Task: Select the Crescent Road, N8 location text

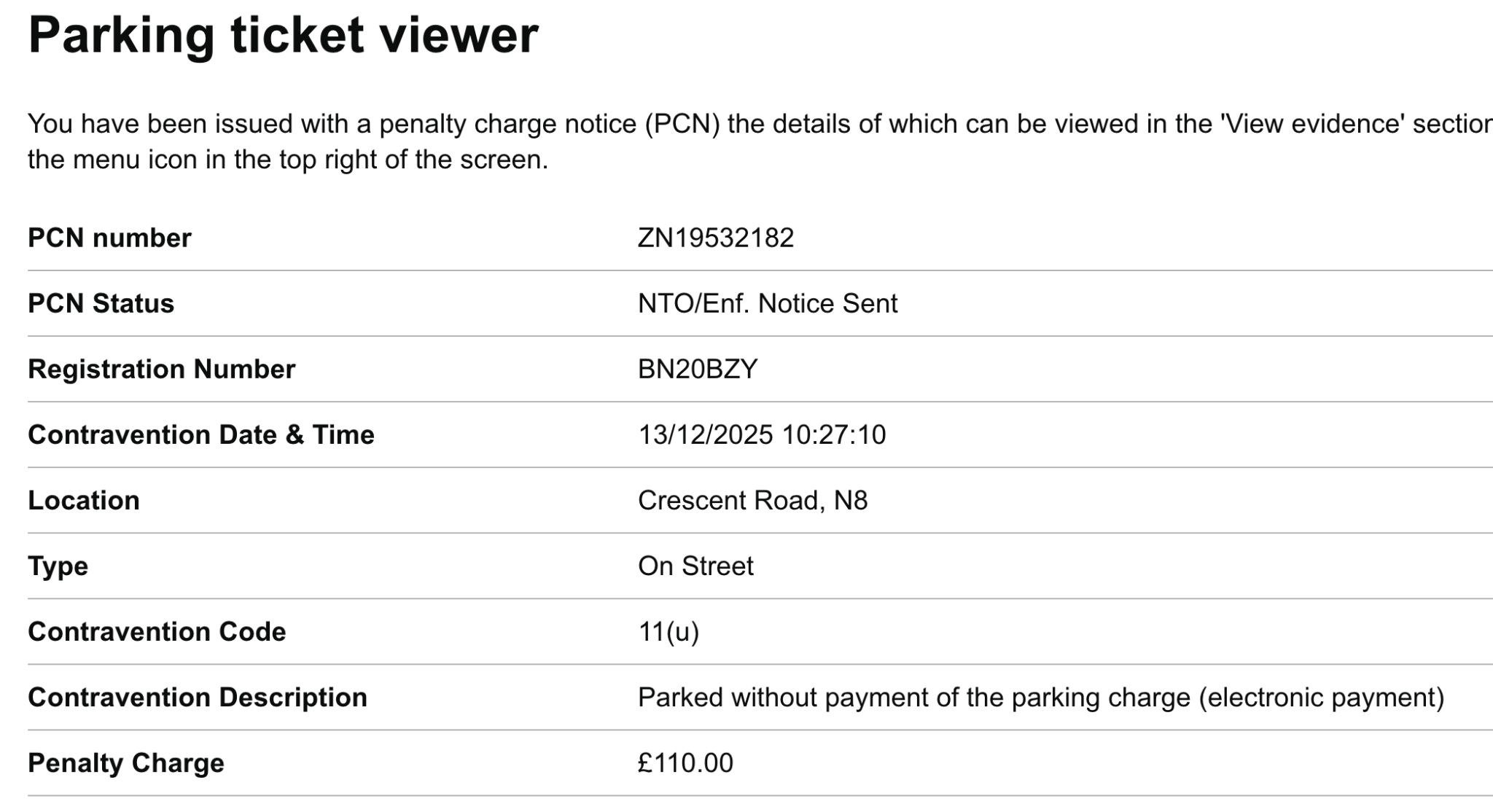Action: click(x=752, y=501)
